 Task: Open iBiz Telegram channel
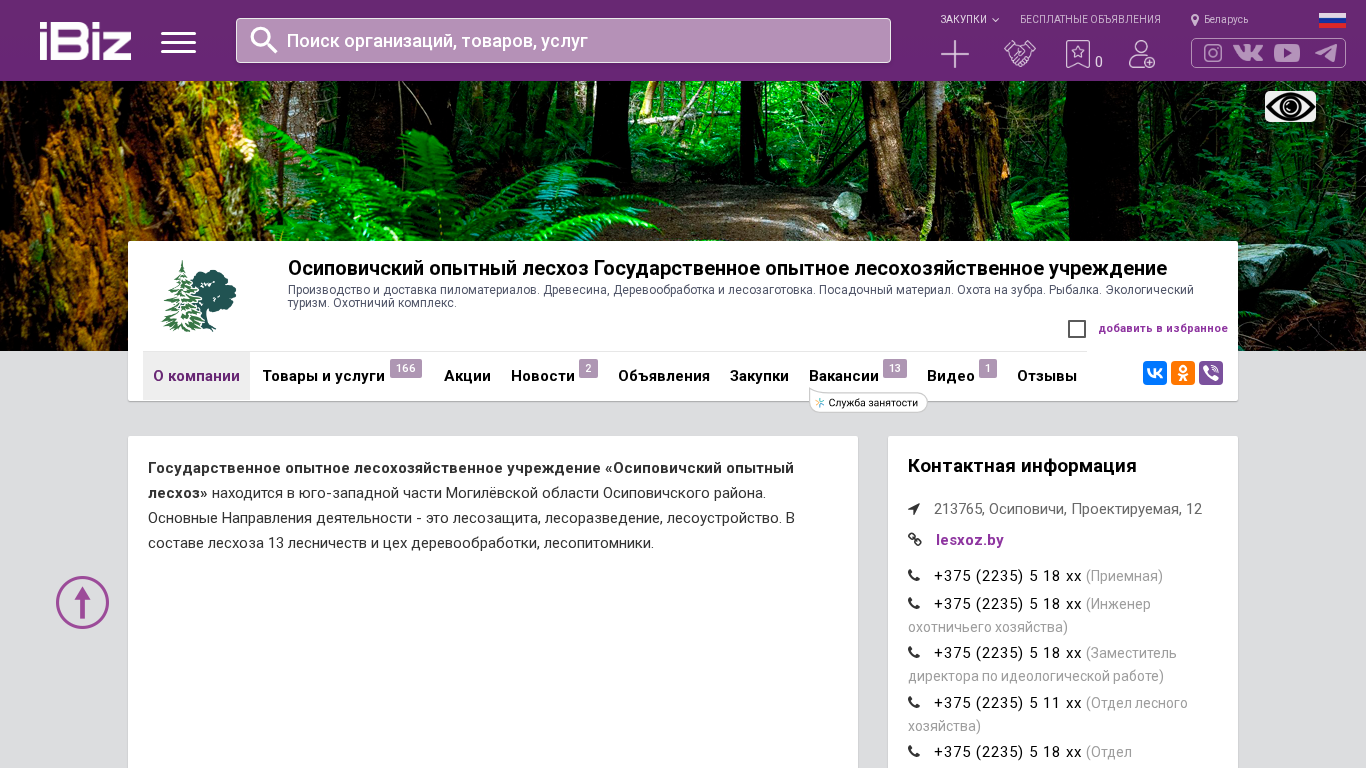[x=1326, y=53]
